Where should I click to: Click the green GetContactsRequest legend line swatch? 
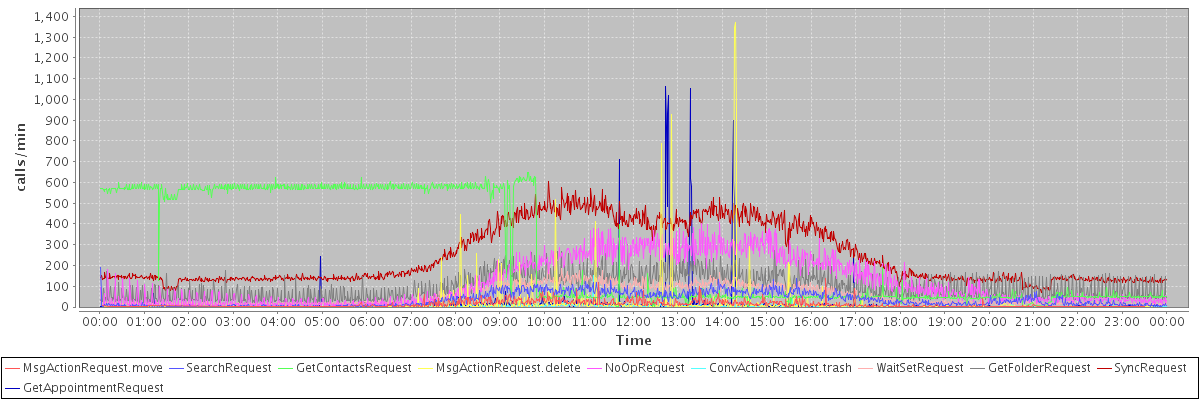click(x=290, y=368)
